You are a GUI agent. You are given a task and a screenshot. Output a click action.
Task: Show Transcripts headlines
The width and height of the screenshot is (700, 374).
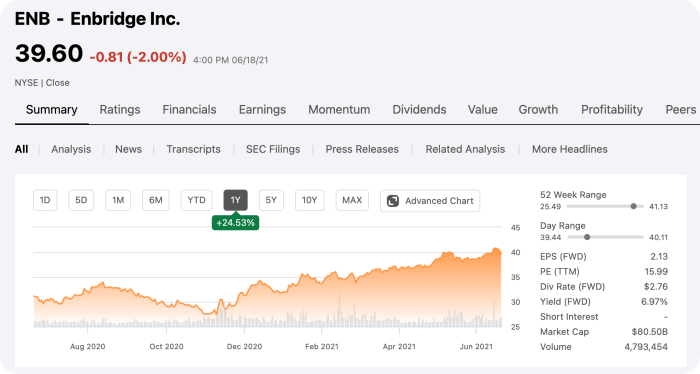[x=193, y=149]
